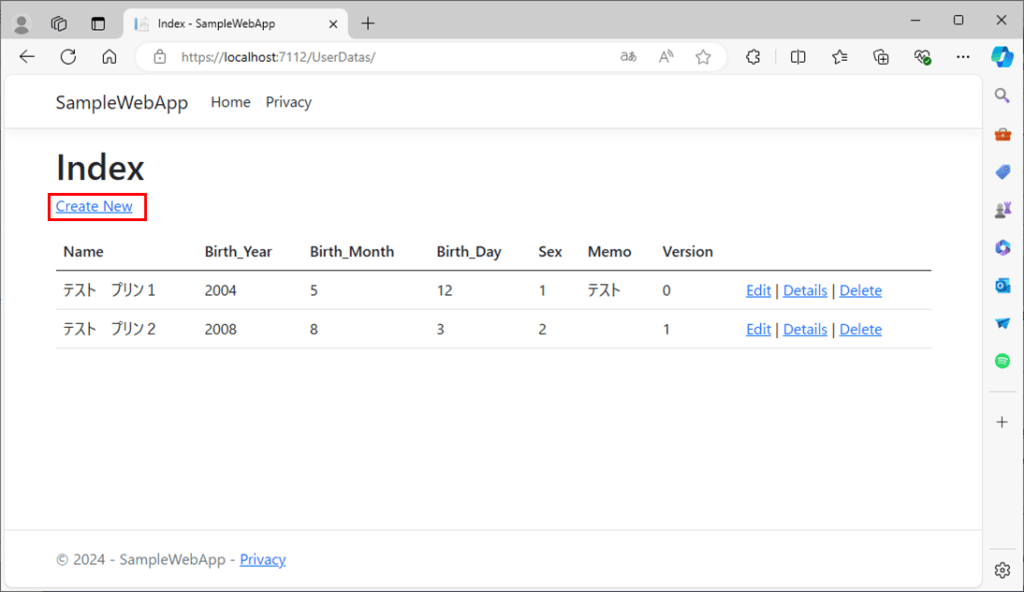Click the Create New link
The image size is (1024, 592).
[94, 206]
